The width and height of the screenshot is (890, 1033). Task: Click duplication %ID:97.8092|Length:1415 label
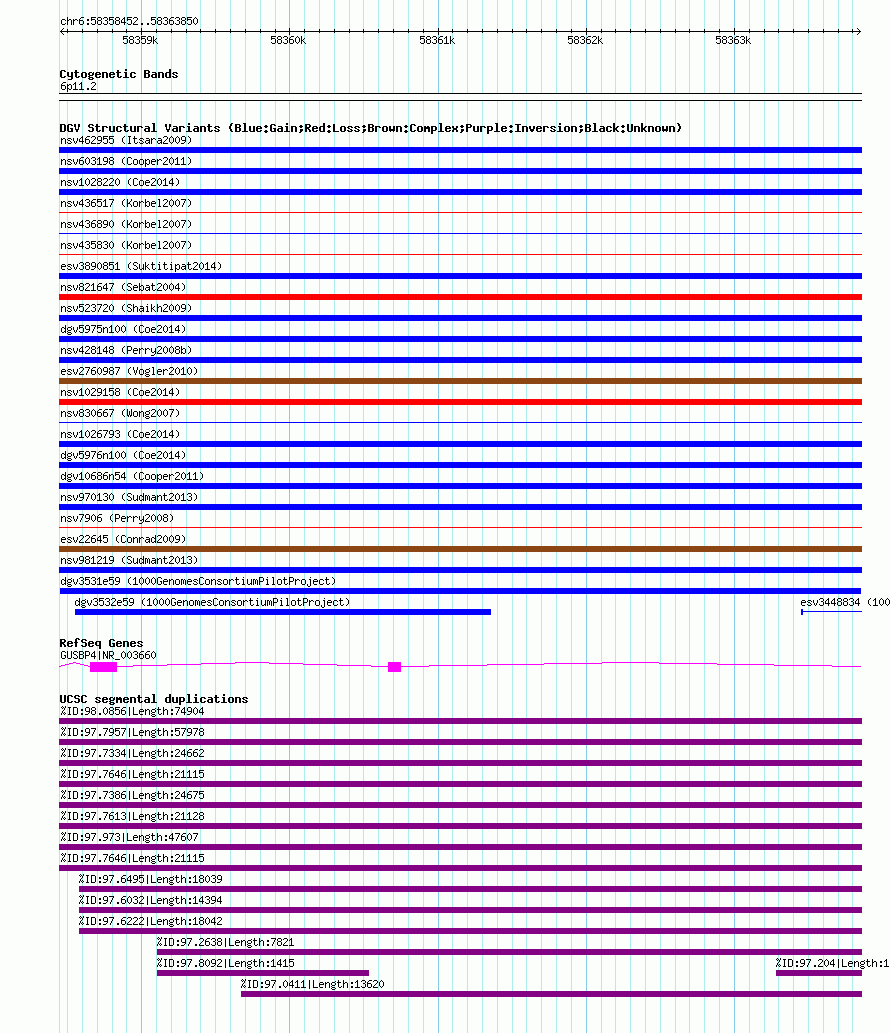point(225,963)
